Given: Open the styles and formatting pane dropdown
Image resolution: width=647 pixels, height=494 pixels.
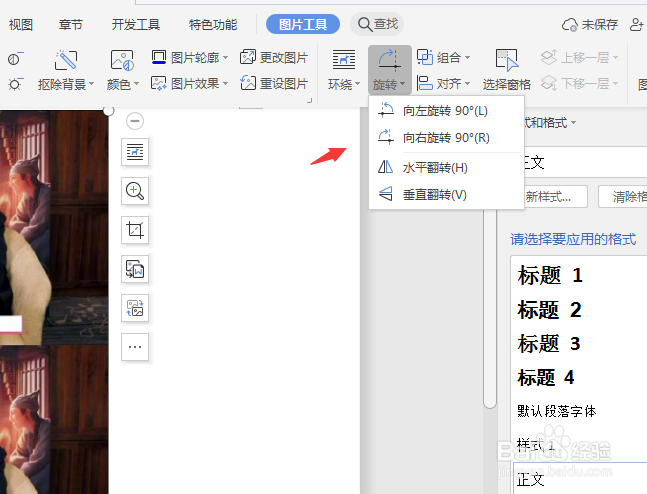Looking at the screenshot, I should click(574, 123).
